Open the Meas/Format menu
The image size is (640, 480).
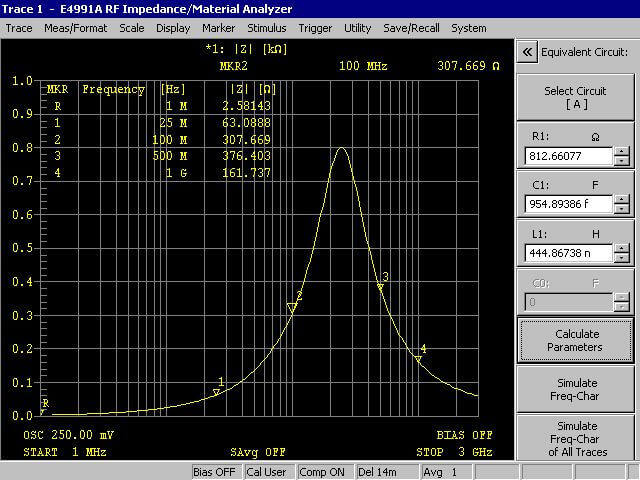(76, 28)
